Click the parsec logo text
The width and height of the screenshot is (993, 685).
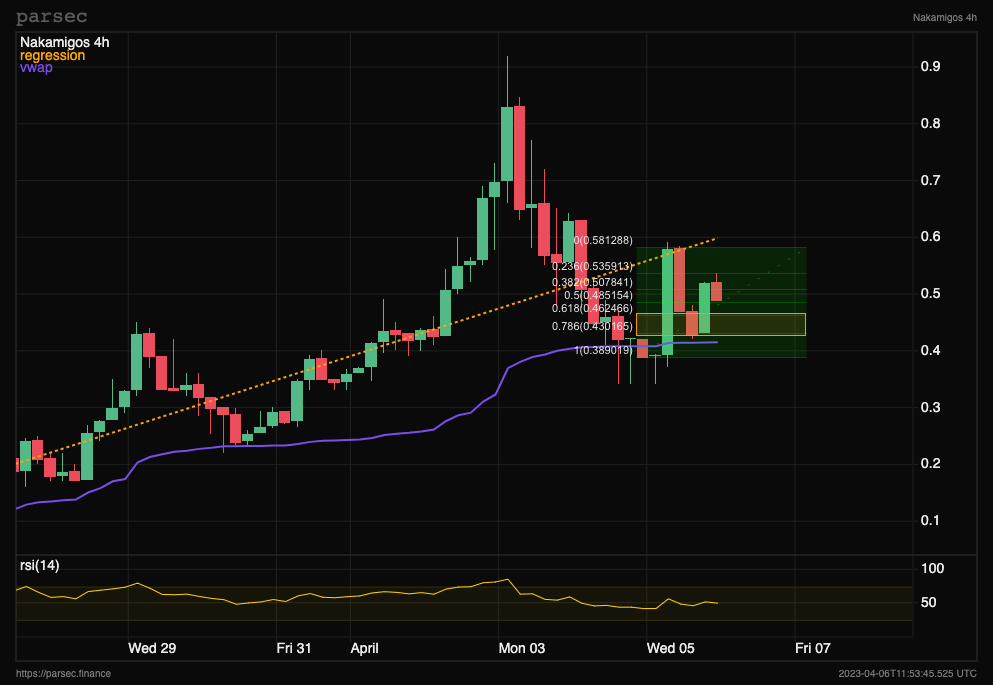(51, 17)
